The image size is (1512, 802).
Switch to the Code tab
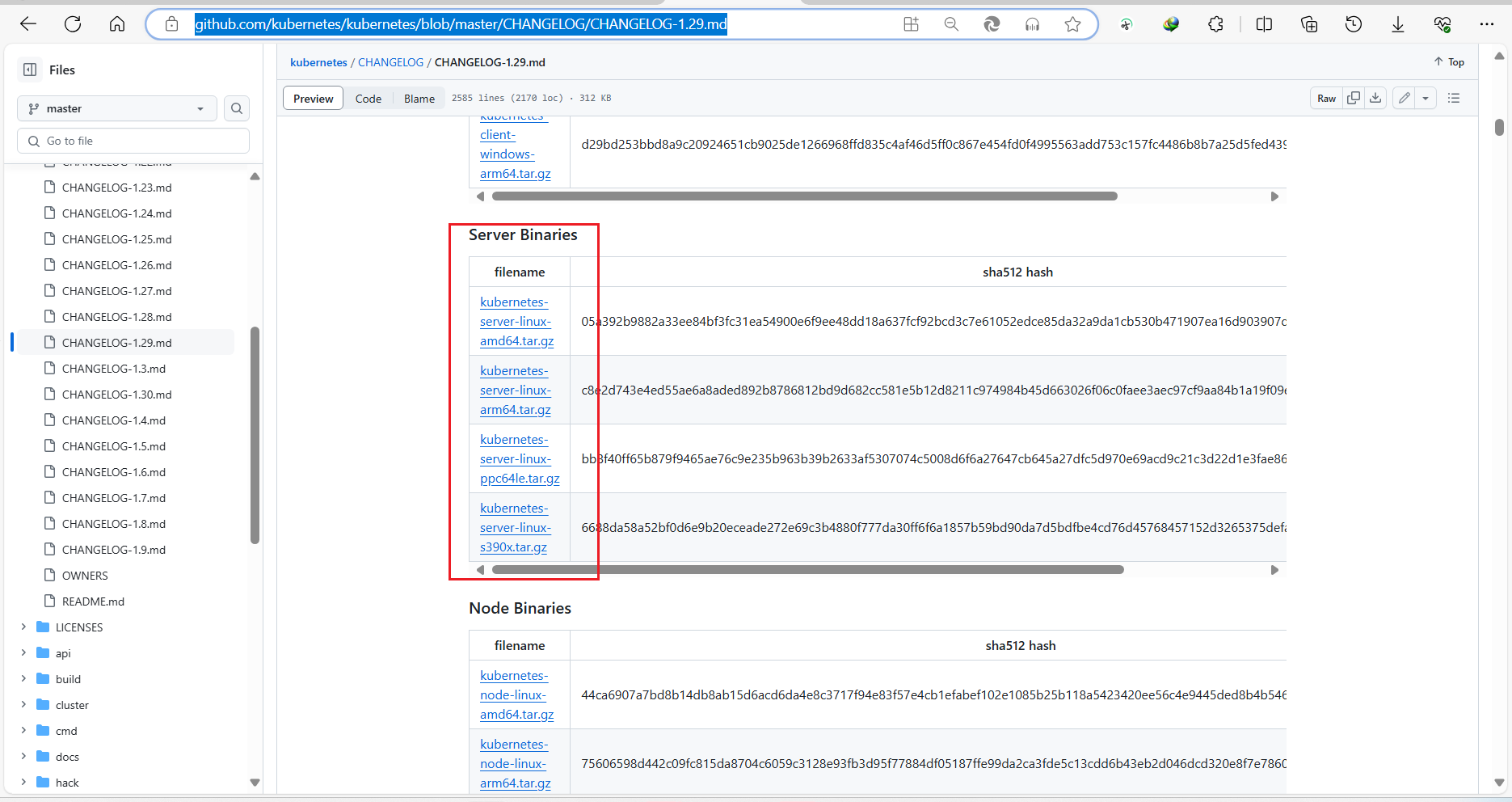369,99
